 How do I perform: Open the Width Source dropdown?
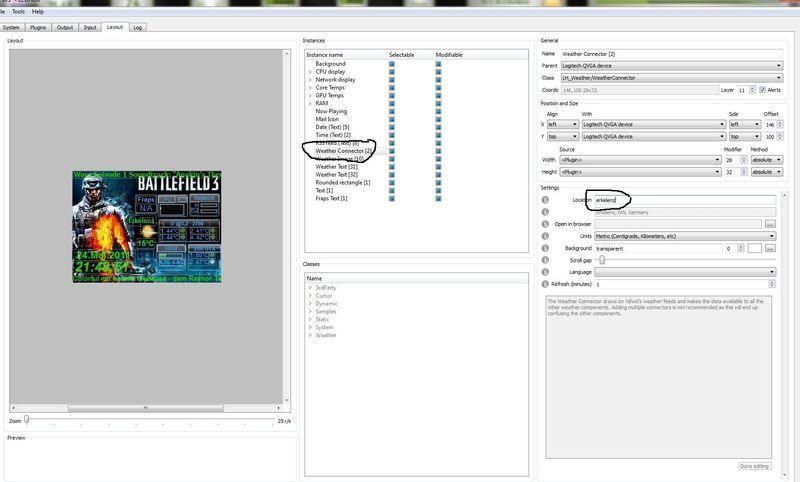coord(640,160)
